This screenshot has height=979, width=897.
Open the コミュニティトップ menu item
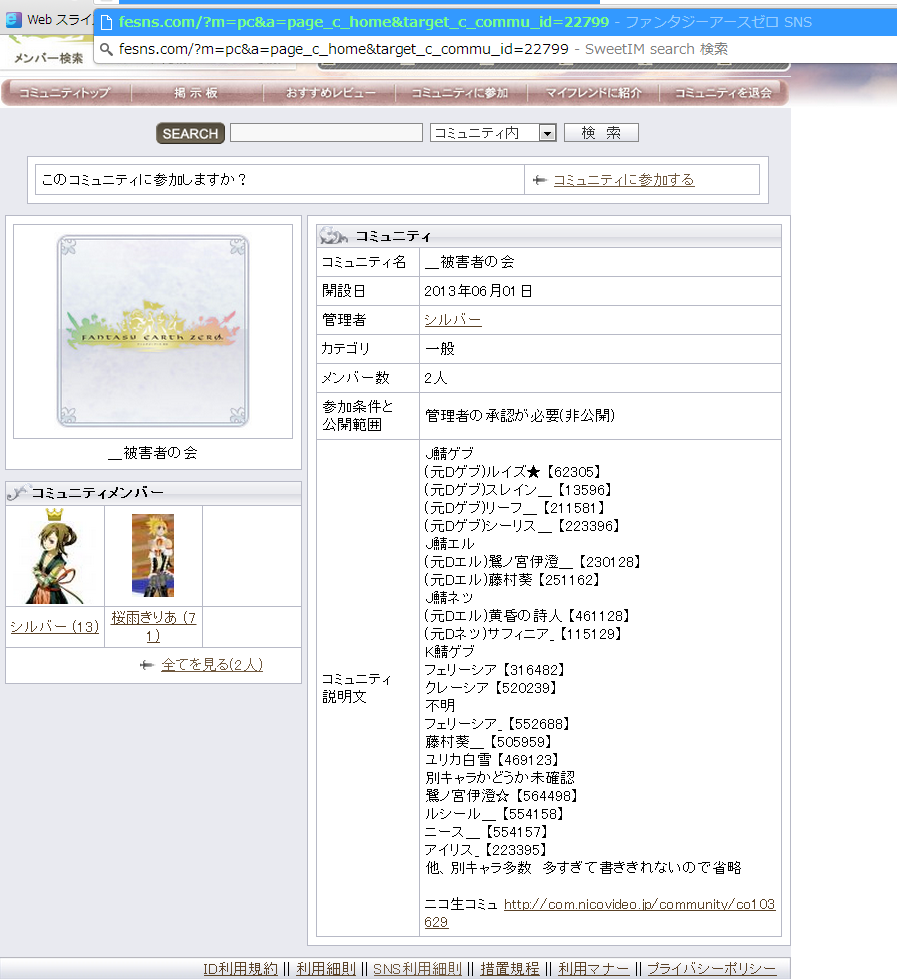pyautogui.click(x=64, y=93)
